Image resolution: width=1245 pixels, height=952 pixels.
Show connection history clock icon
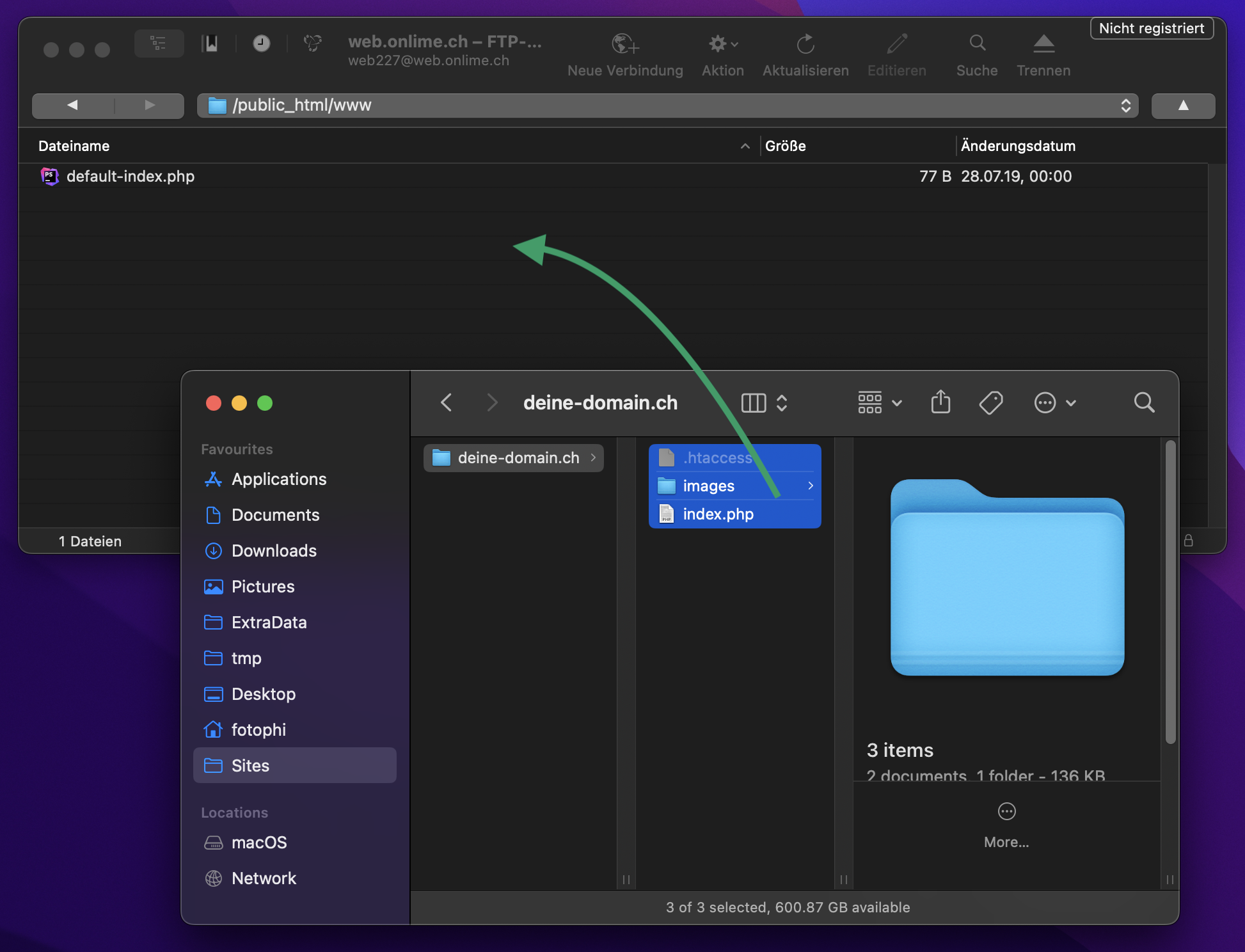(261, 44)
